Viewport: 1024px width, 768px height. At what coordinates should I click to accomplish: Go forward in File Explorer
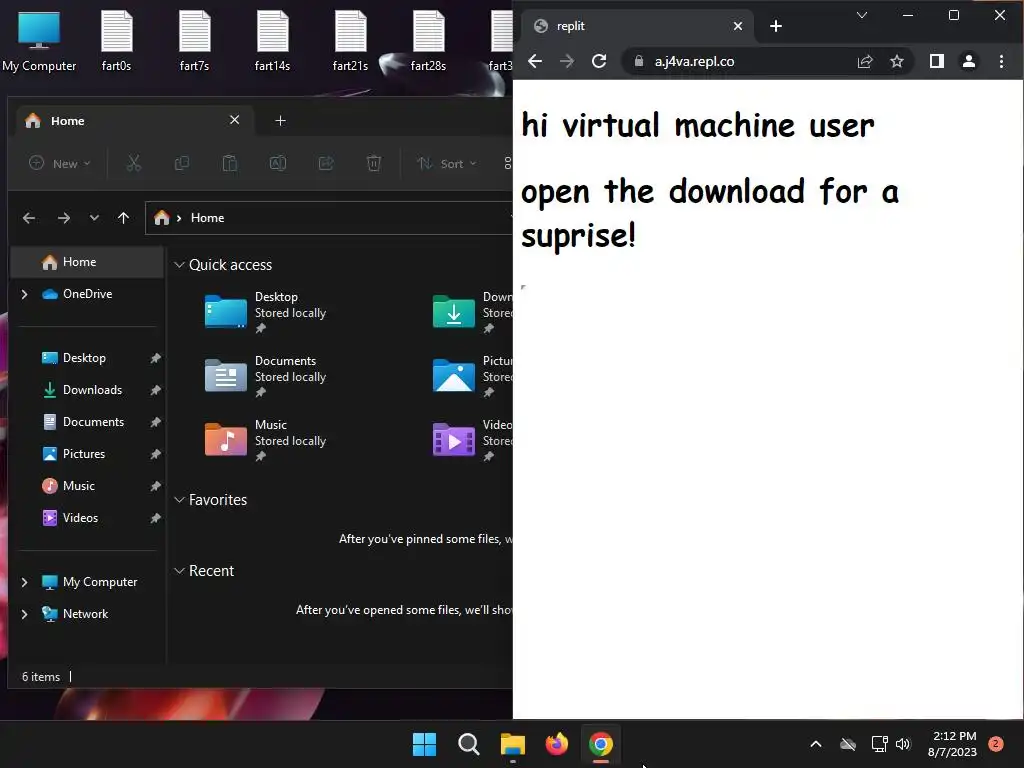coord(64,218)
